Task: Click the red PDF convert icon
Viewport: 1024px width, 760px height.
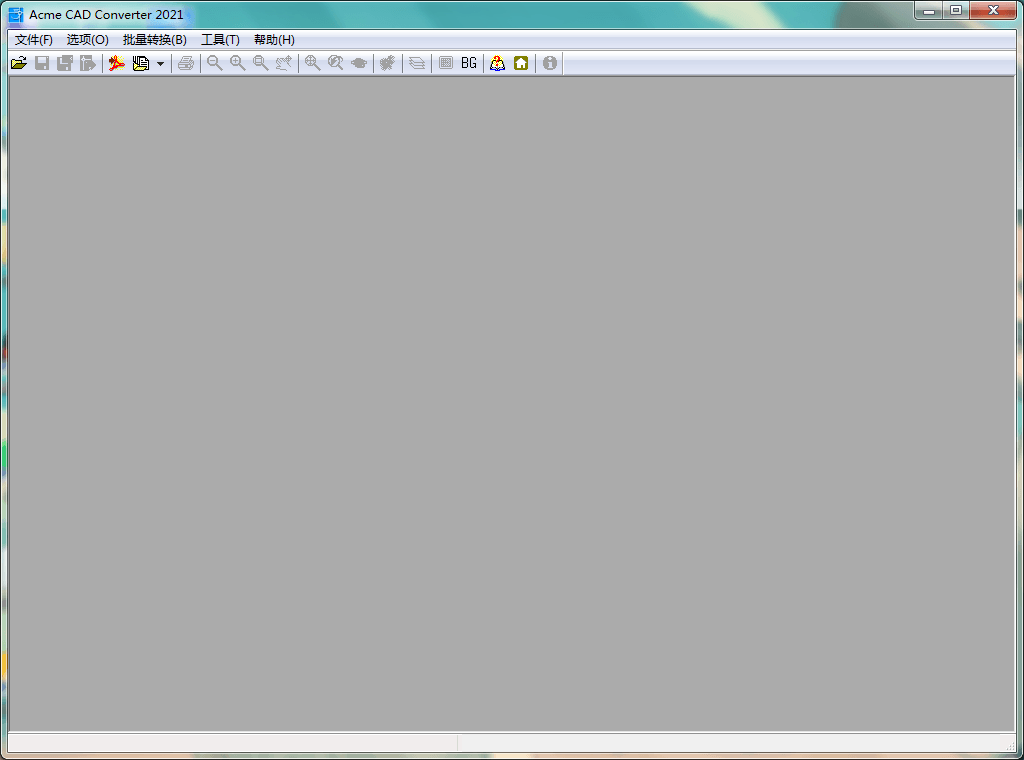Action: click(x=117, y=63)
